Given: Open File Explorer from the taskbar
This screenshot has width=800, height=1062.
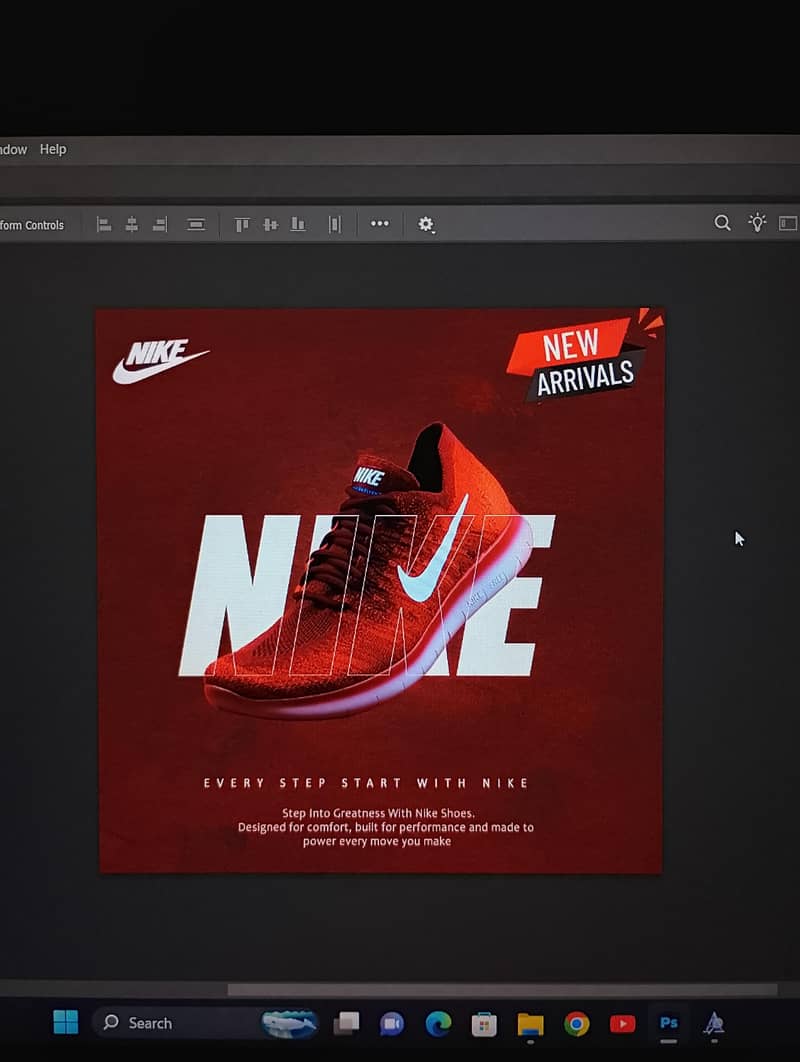Looking at the screenshot, I should [530, 1024].
